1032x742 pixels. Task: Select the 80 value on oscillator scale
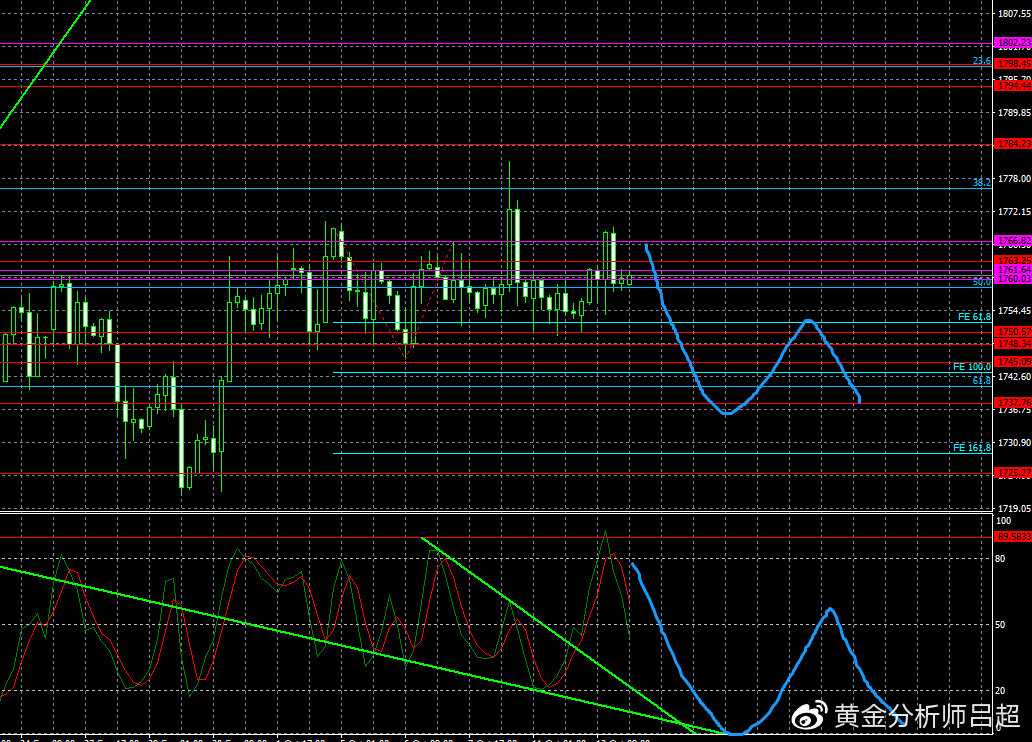point(1000,558)
